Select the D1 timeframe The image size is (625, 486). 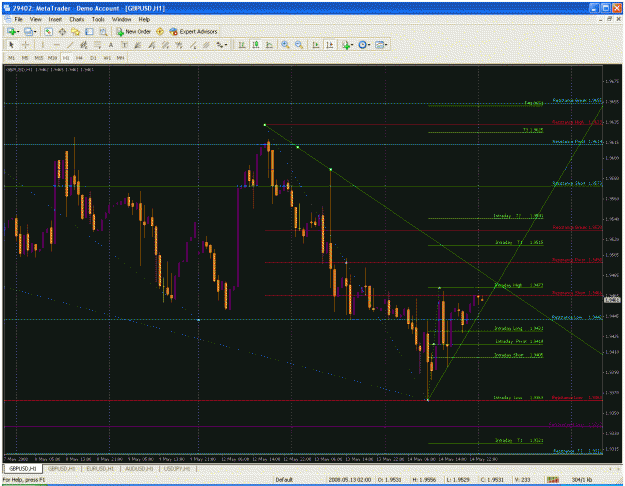tap(93, 58)
